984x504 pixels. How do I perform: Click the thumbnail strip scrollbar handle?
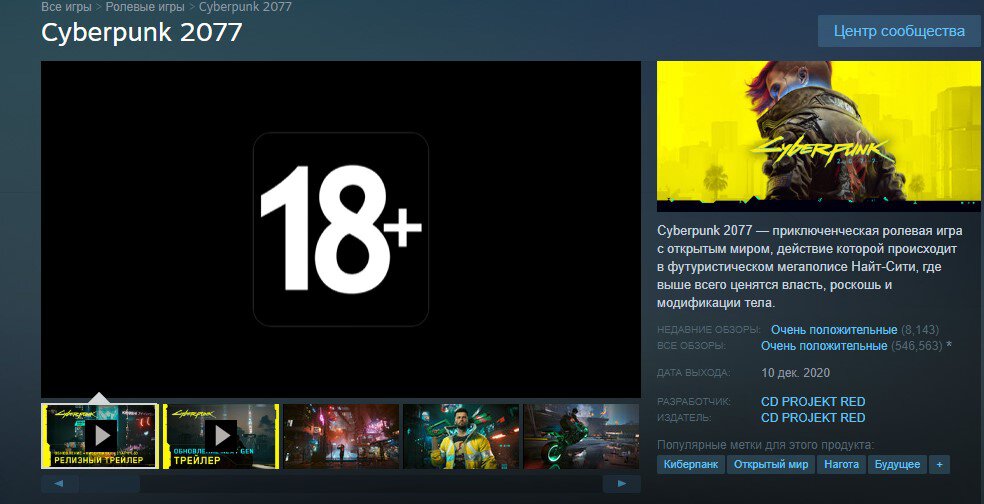coord(110,483)
